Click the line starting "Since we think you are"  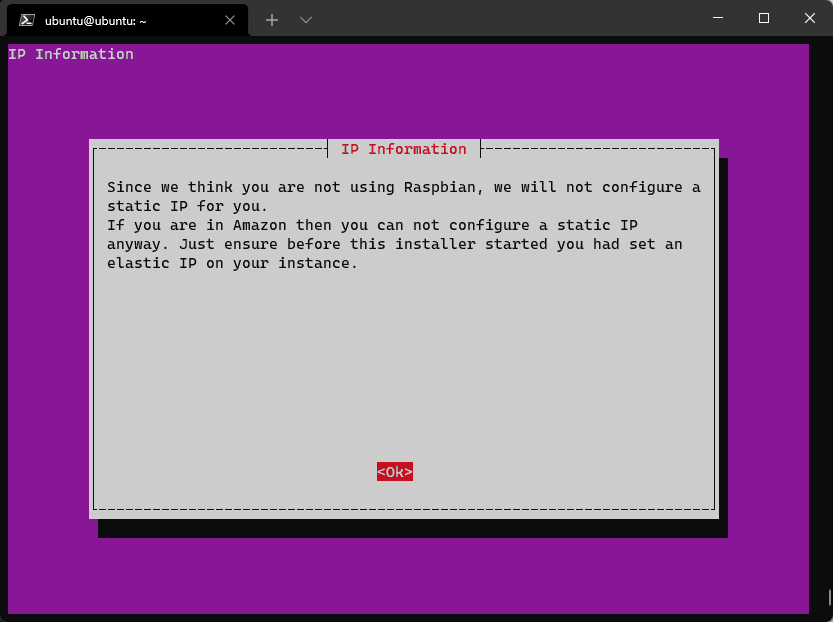pyautogui.click(x=404, y=188)
